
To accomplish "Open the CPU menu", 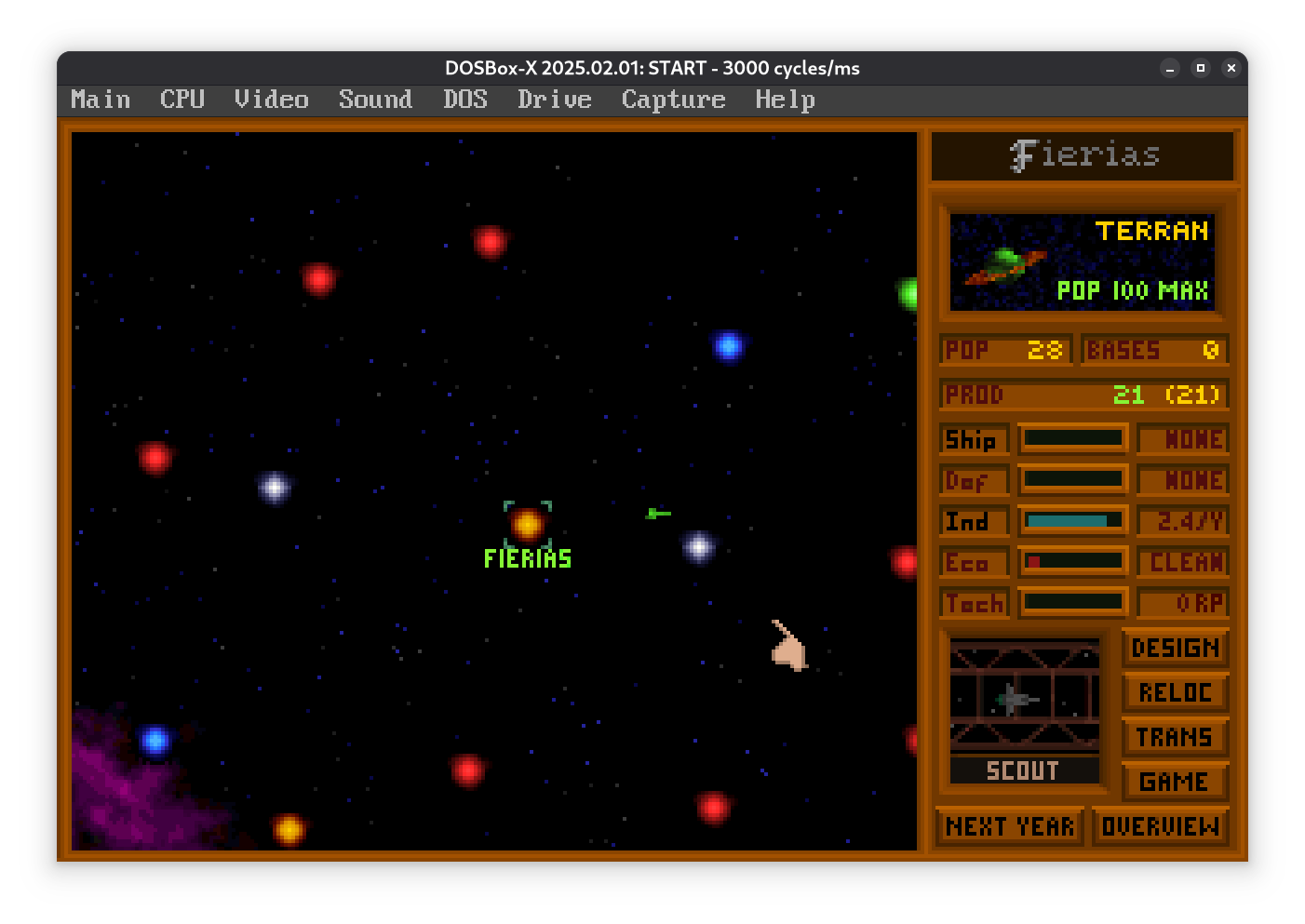I will 182,100.
